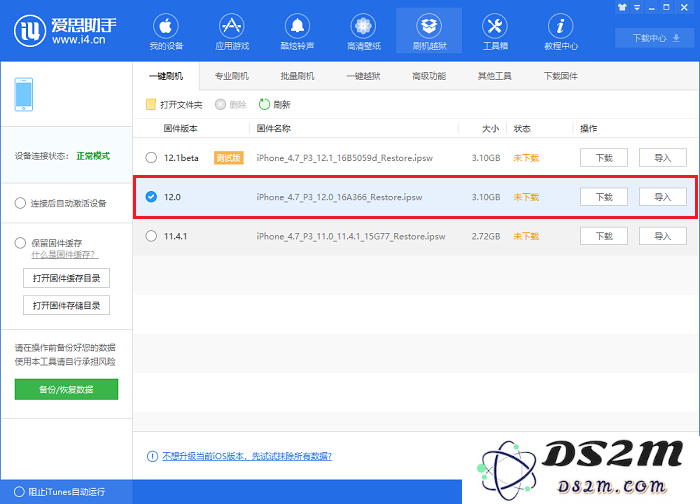Screen dimensions: 700x504
Task: Open 应用游戏 apps and games section
Action: point(232,31)
